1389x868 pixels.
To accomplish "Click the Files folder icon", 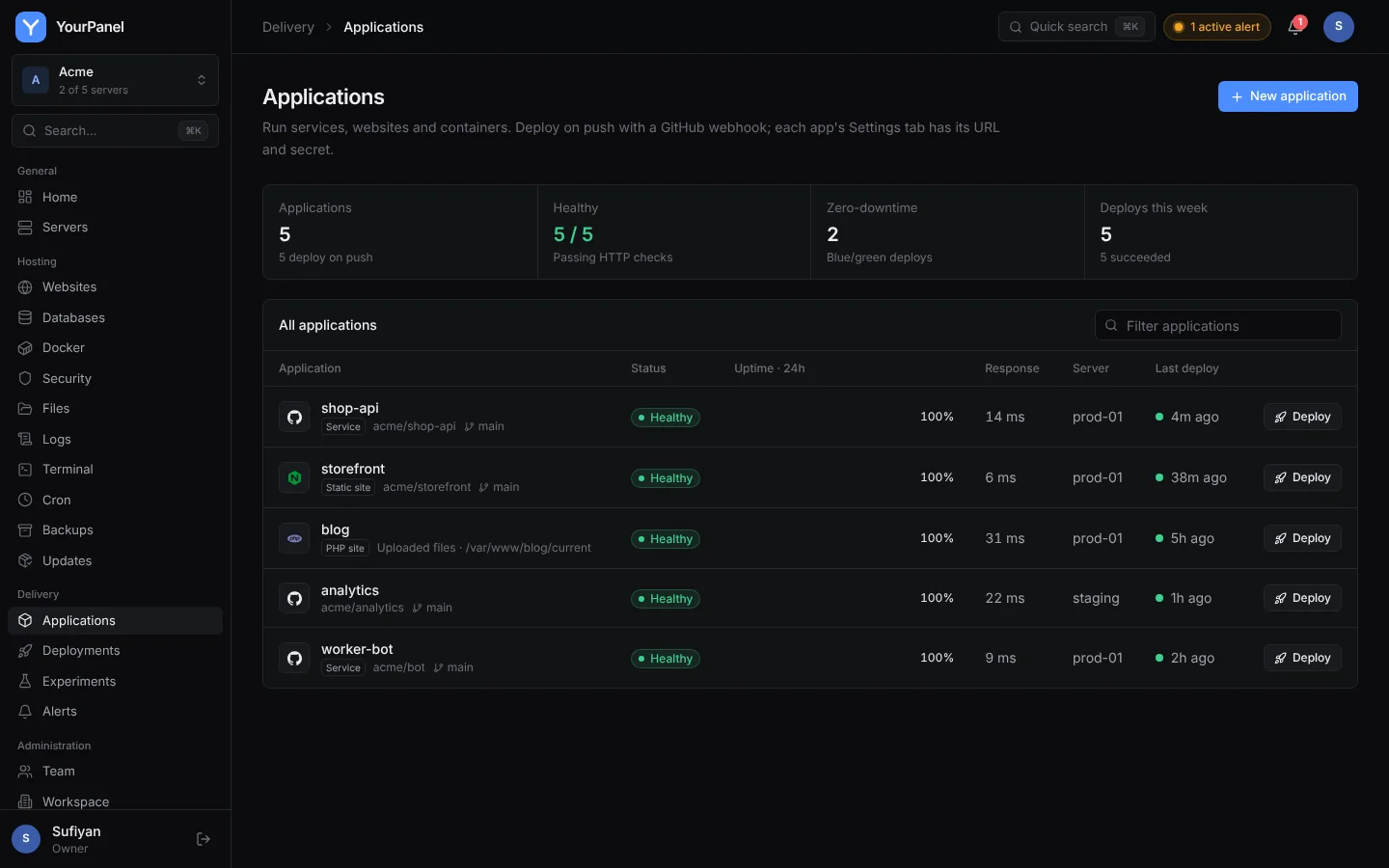I will pyautogui.click(x=25, y=409).
